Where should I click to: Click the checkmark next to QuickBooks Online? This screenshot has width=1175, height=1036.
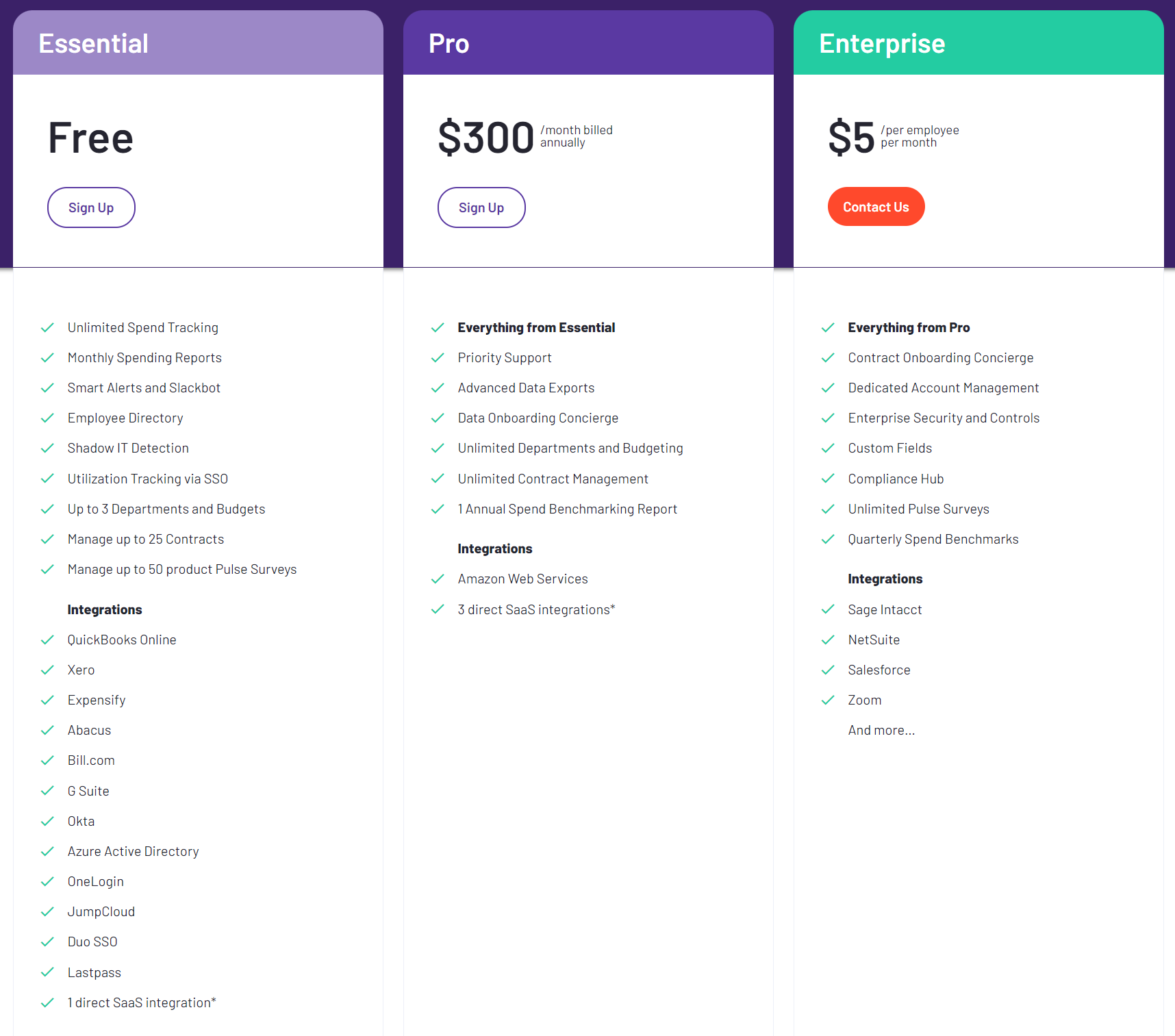[47, 640]
